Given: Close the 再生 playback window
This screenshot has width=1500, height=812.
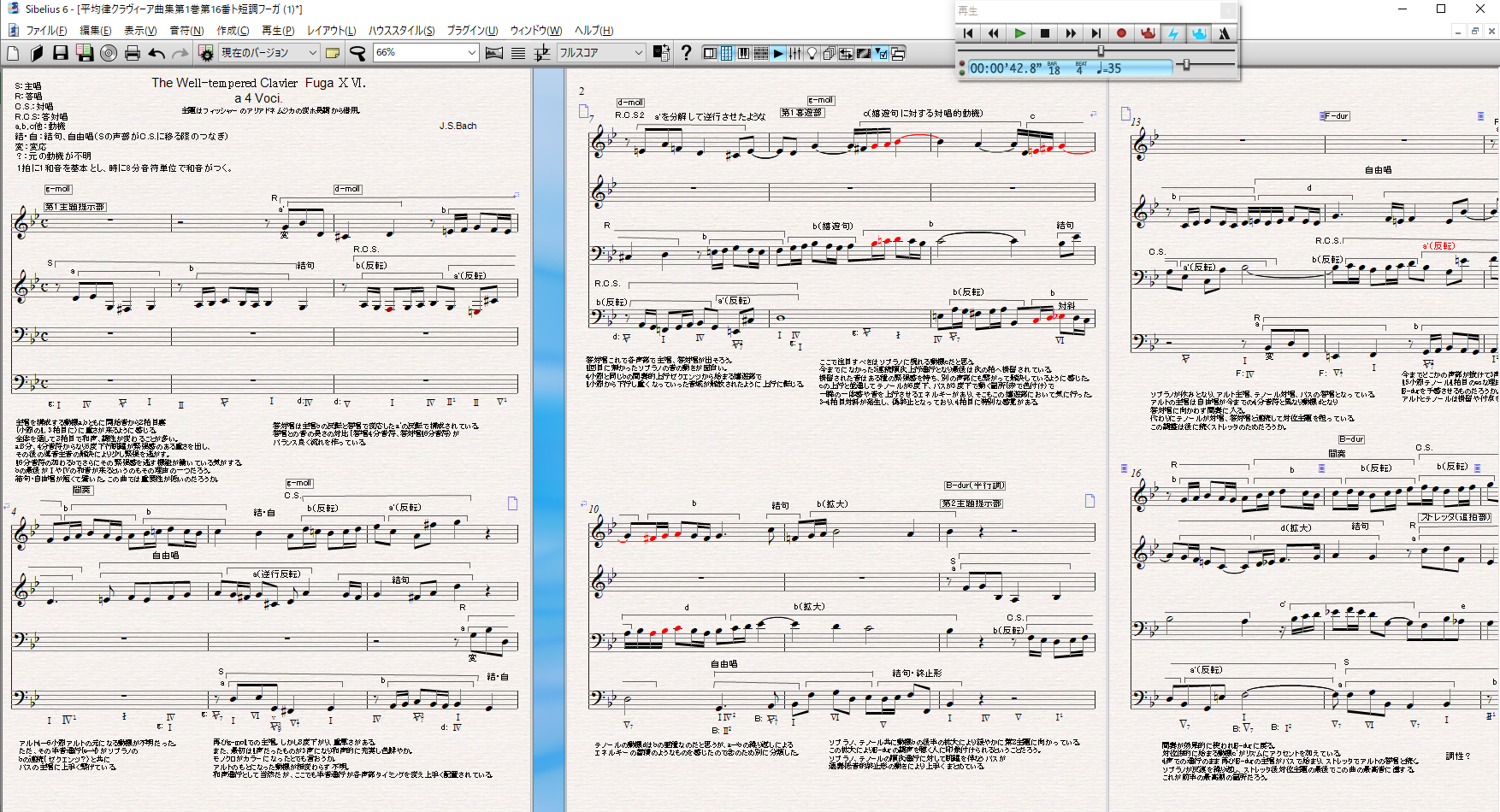Looking at the screenshot, I should point(1227,10).
